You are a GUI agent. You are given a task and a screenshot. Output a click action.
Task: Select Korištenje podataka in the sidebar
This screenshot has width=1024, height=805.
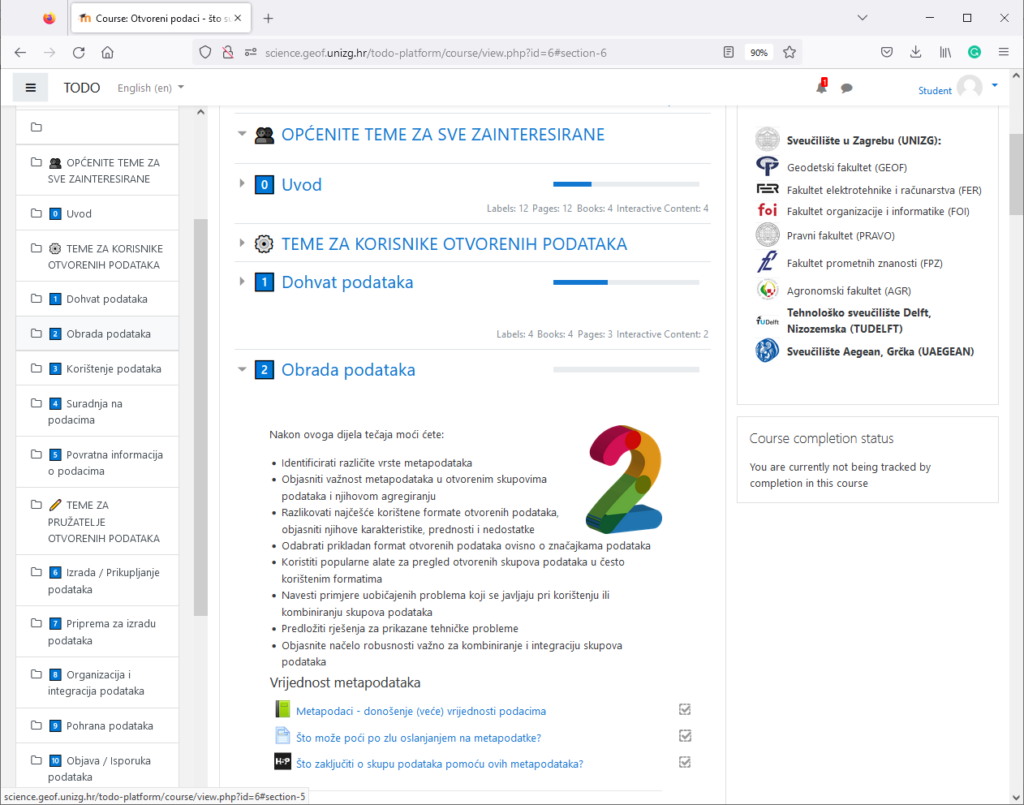point(108,369)
